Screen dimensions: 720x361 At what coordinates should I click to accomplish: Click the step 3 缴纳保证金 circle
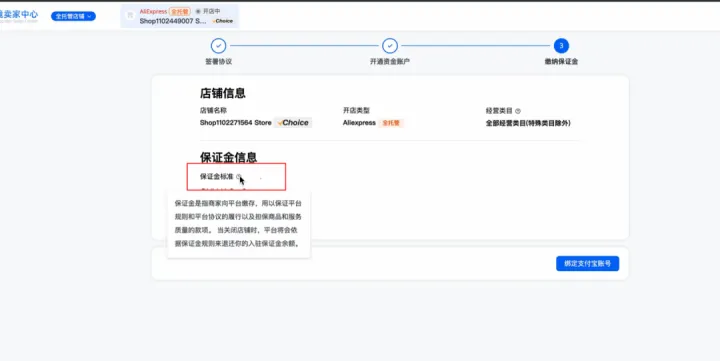click(561, 46)
